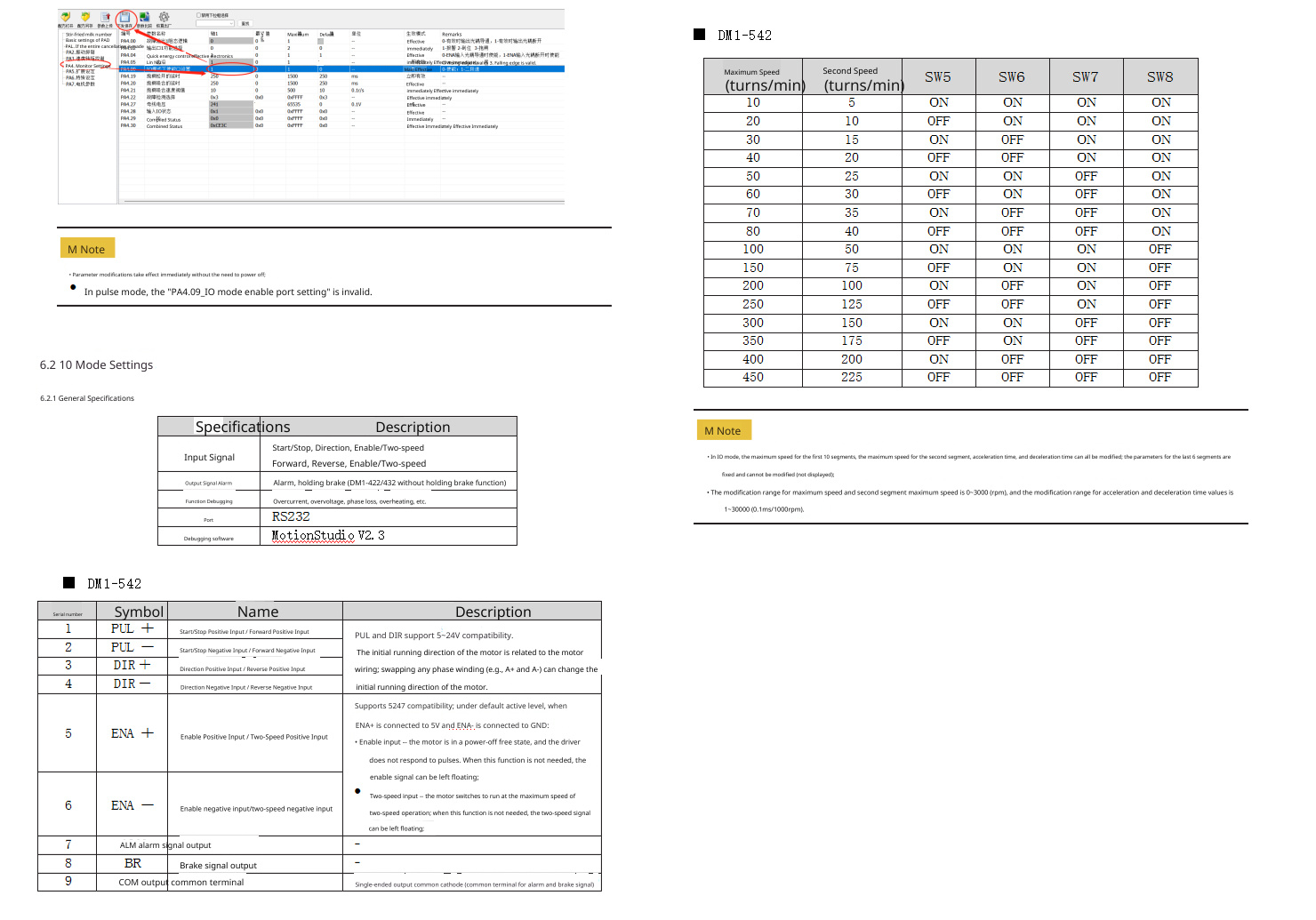Click 'COM output common terminal' row text
The height and width of the screenshot is (920, 1316).
click(x=181, y=883)
